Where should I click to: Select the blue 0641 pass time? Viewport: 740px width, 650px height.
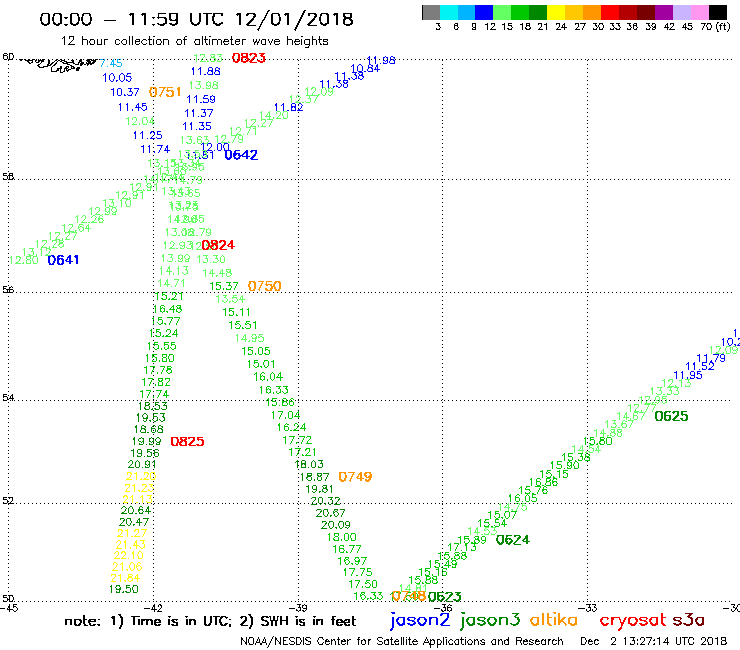coord(63,260)
